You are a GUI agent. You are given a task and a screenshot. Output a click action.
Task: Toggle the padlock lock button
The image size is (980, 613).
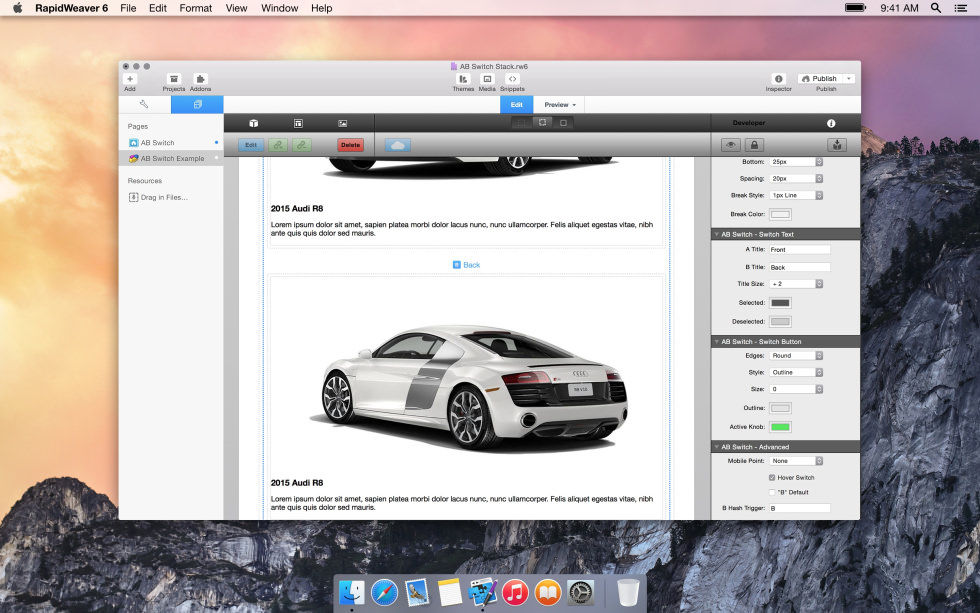pos(754,145)
